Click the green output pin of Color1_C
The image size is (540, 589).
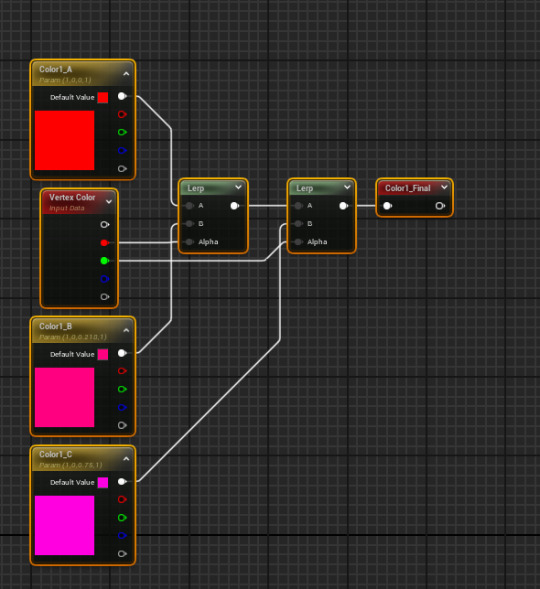click(122, 518)
